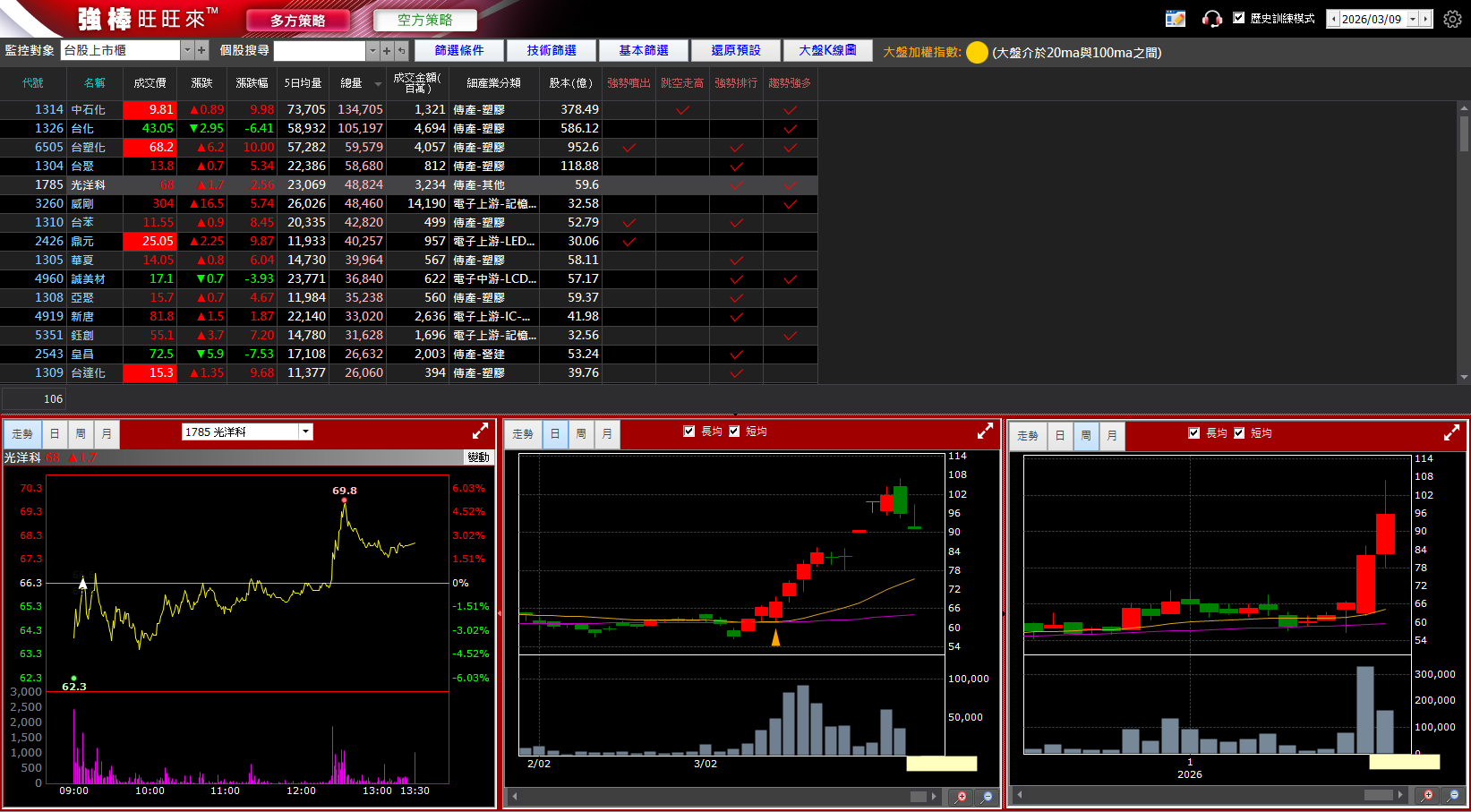Open the date picker dropdown arrow

pyautogui.click(x=1413, y=19)
